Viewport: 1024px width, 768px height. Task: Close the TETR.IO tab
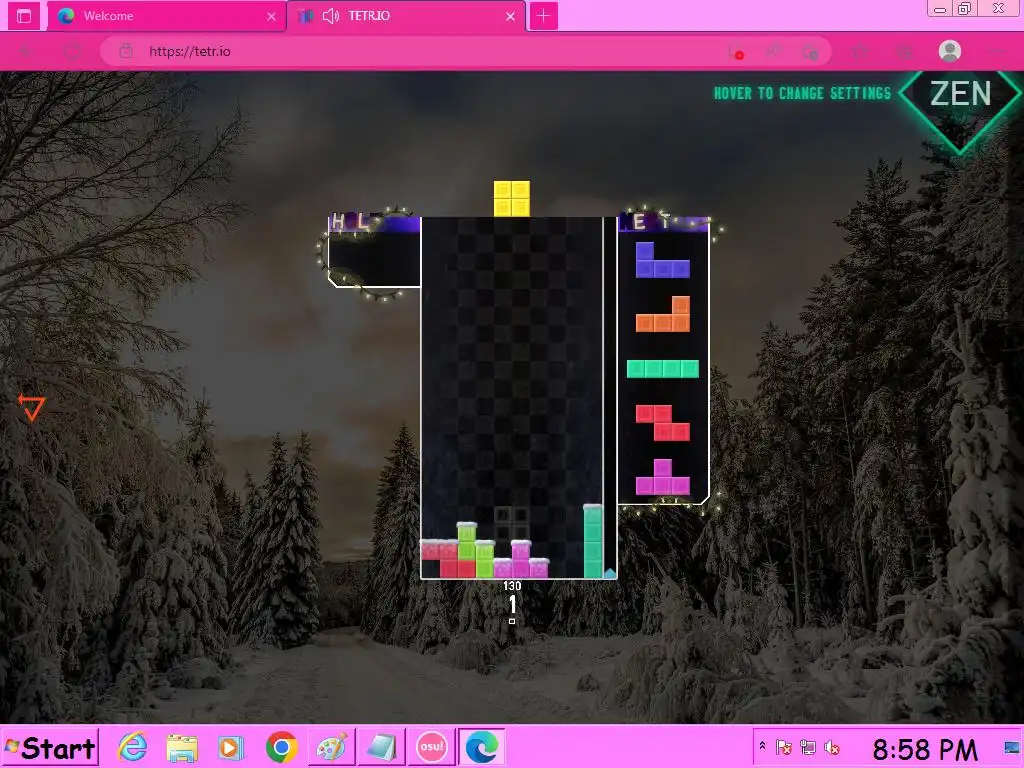pyautogui.click(x=510, y=16)
